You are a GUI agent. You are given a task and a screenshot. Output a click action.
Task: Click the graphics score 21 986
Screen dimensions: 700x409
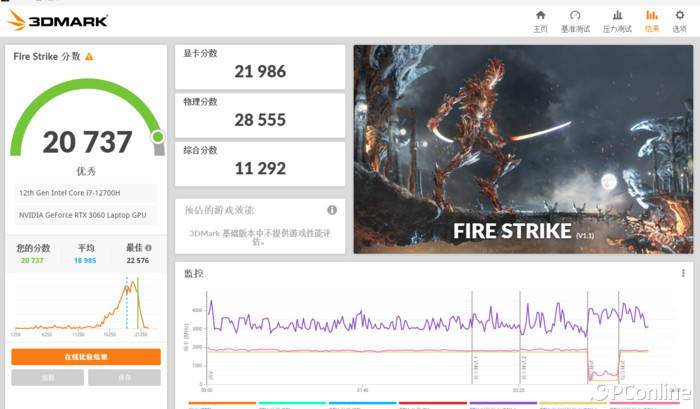click(x=260, y=71)
